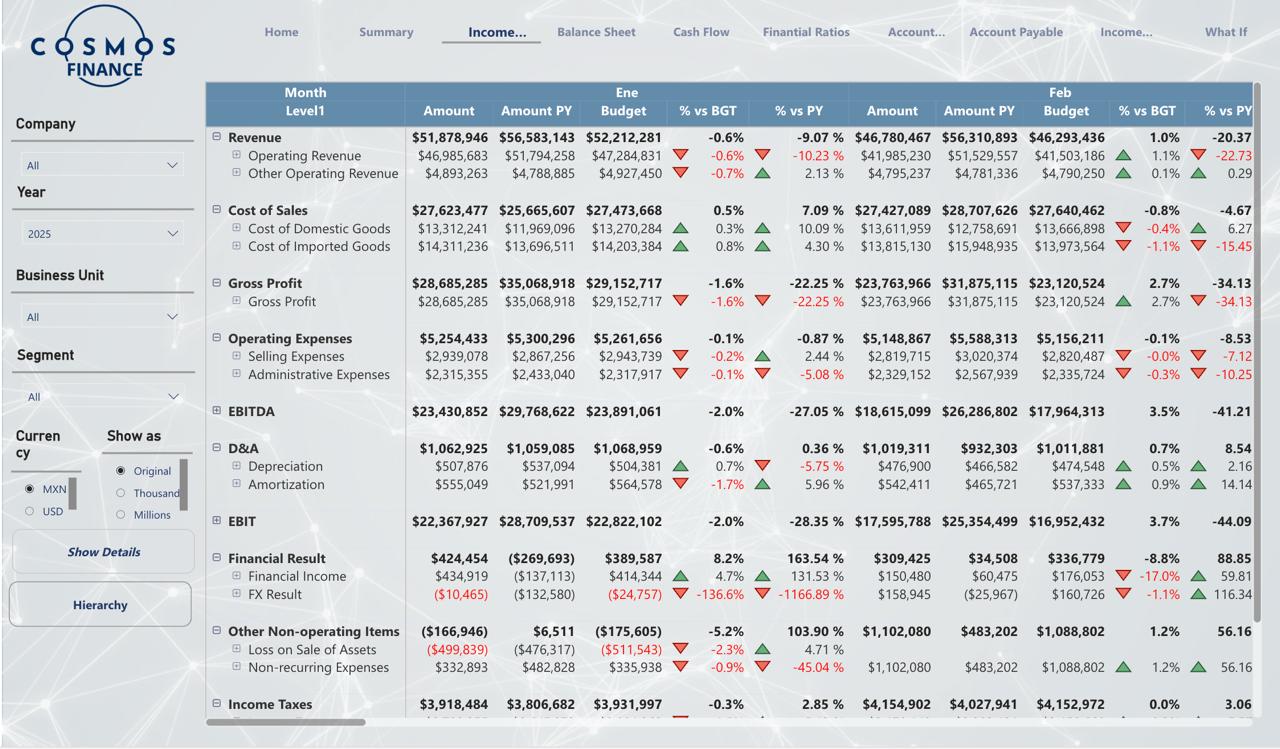This screenshot has height=749, width=1280.
Task: Expand the Non-recurring Expenses row
Action: tap(237, 667)
